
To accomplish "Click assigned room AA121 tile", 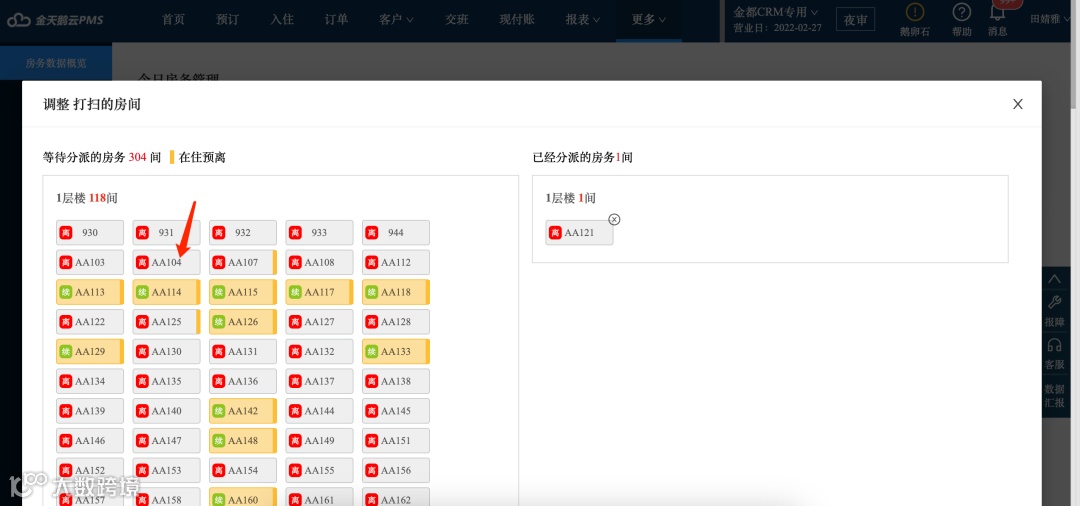I will pos(579,233).
